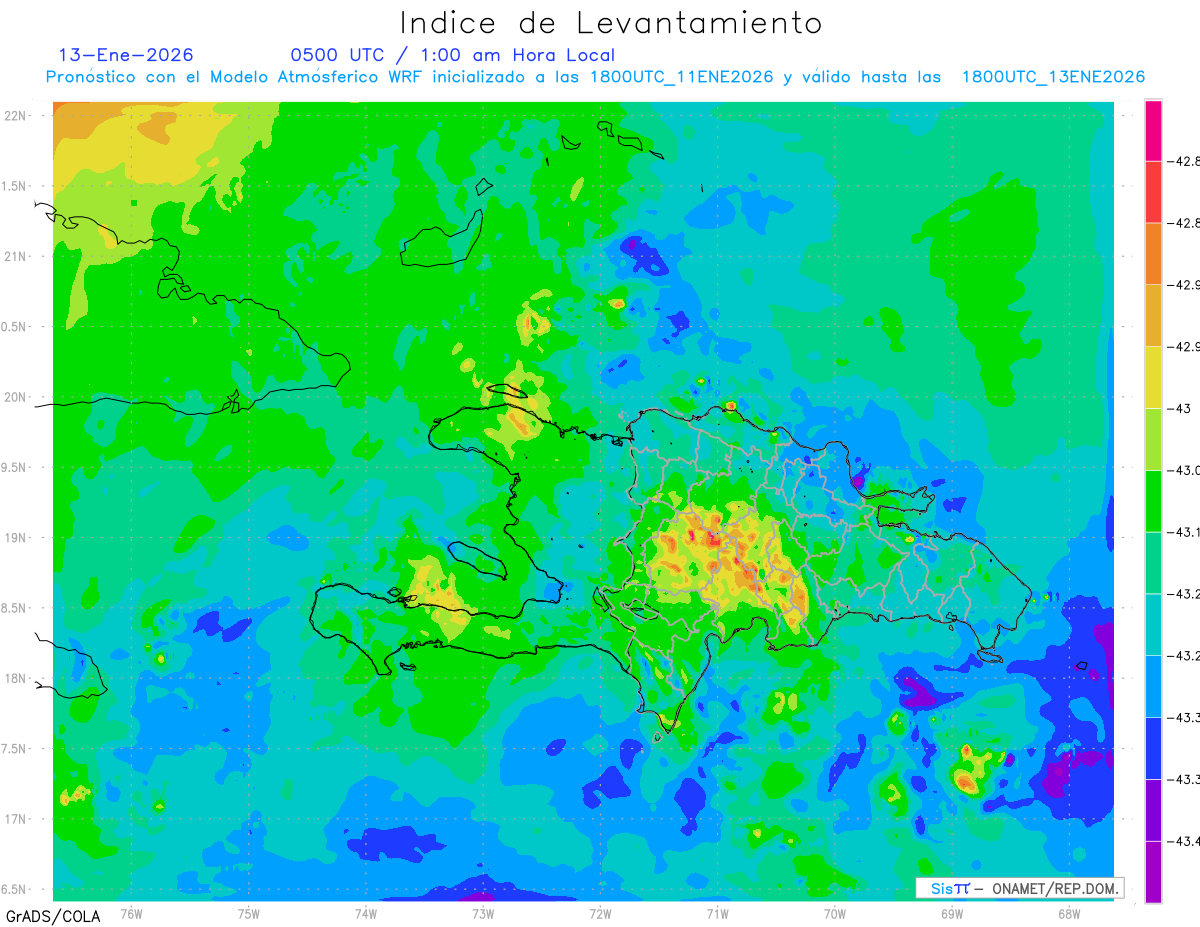
Task: Click the '0500 UTC / 1:00 am Hora Local' text
Action: pyautogui.click(x=453, y=56)
